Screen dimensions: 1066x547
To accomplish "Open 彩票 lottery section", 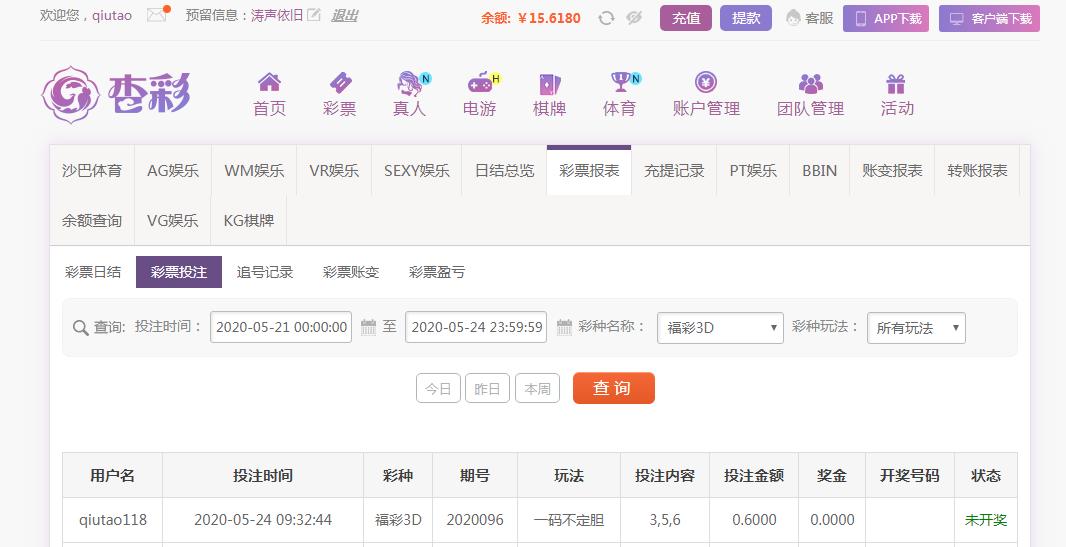I will pos(340,94).
